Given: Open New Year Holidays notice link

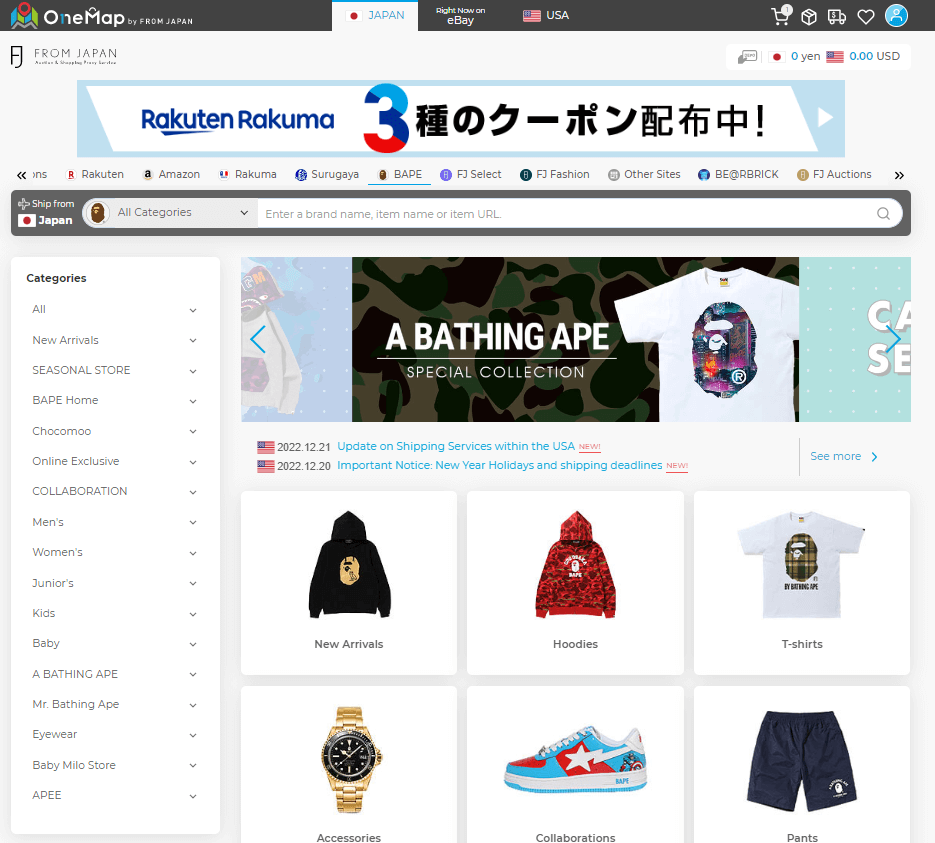Looking at the screenshot, I should [x=500, y=466].
